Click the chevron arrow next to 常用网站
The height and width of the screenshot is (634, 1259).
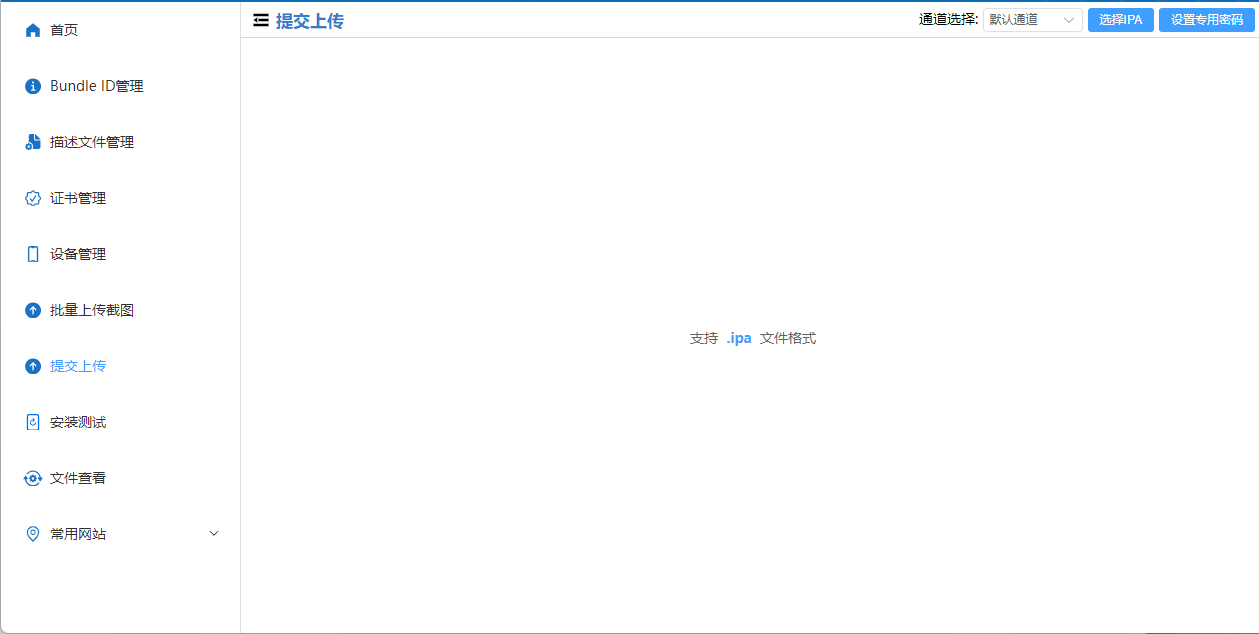point(214,534)
